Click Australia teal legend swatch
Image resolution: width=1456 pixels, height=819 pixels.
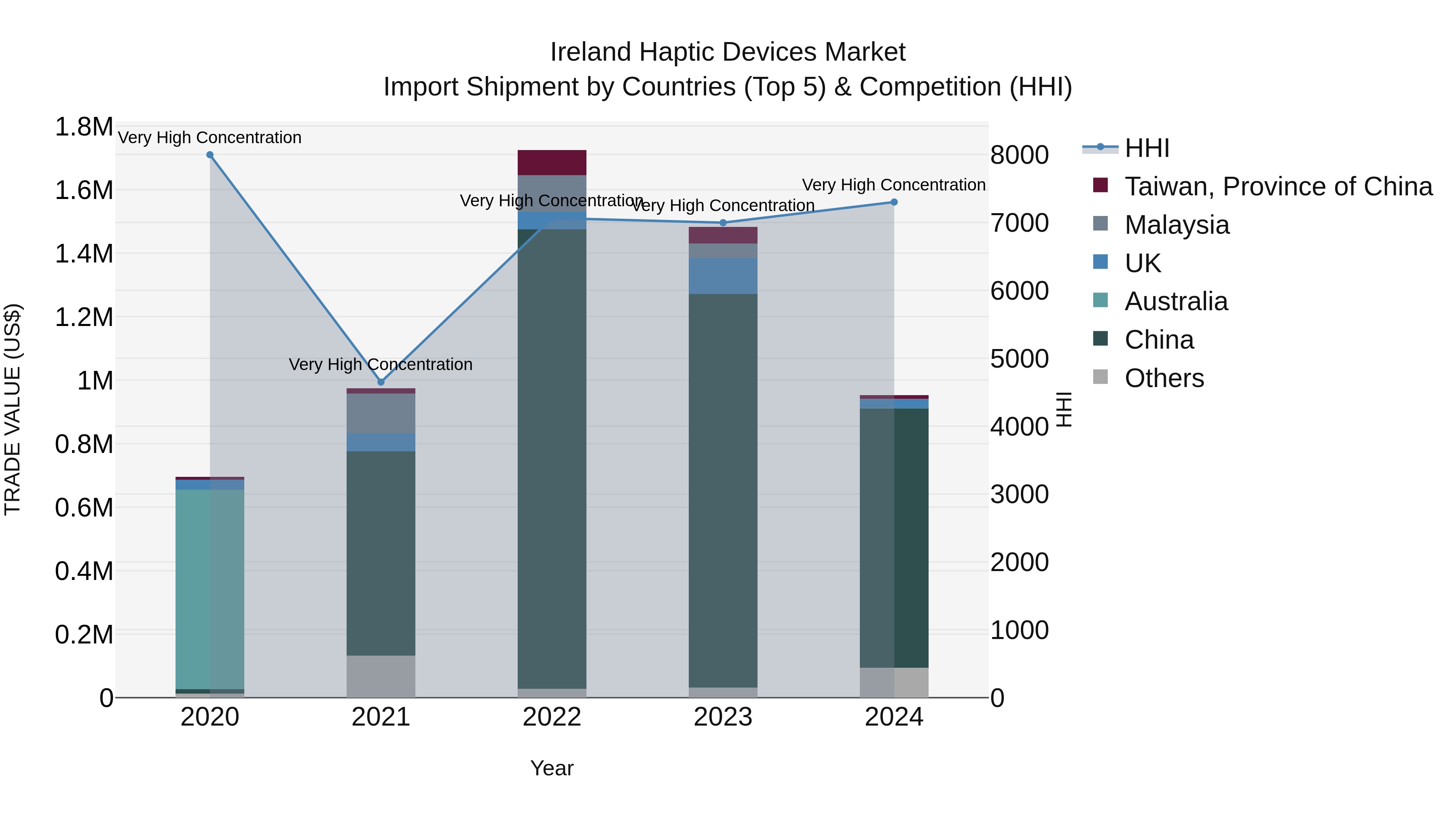point(1100,300)
